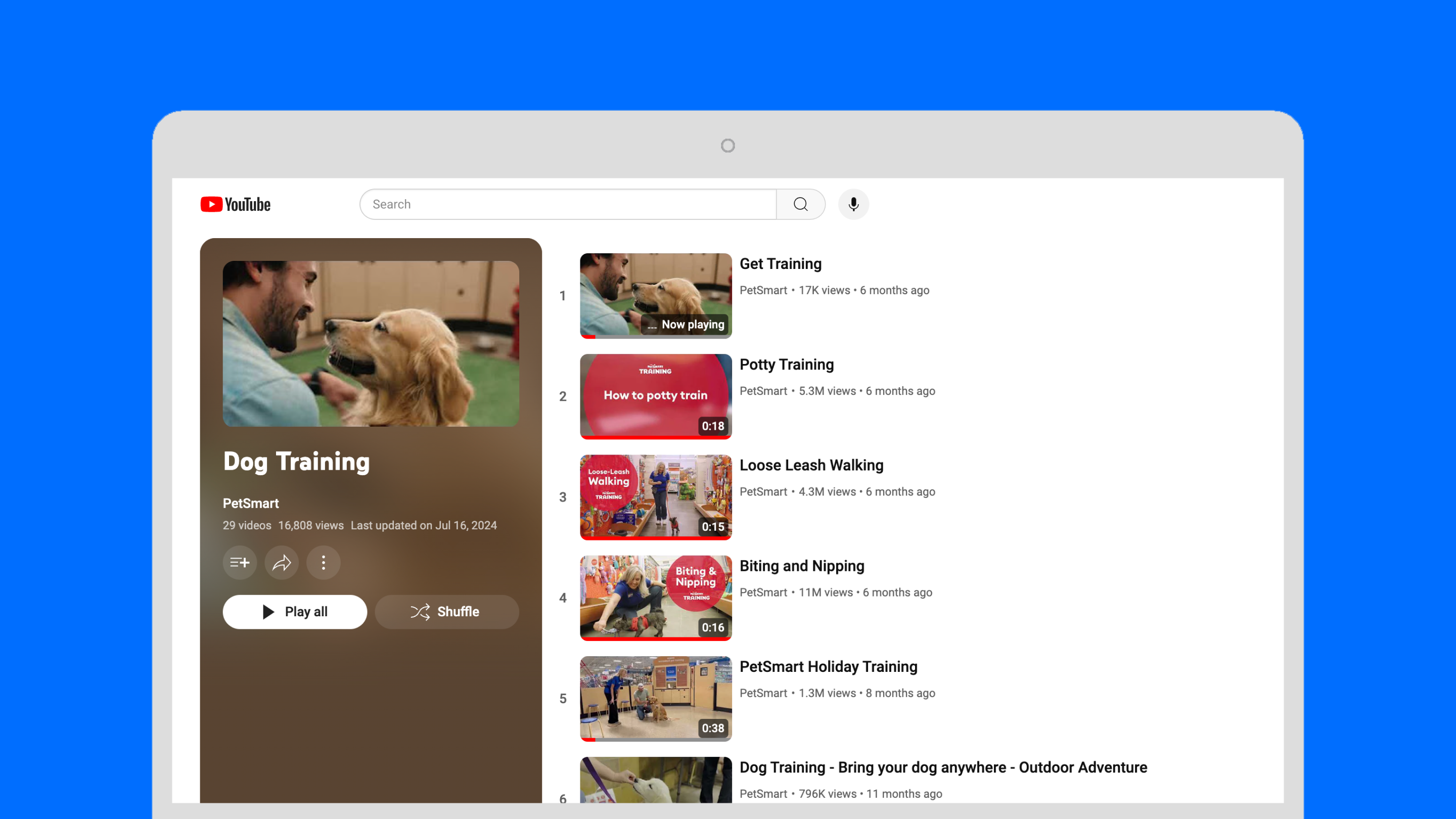The width and height of the screenshot is (1456, 819).
Task: Open Loose Leash Walking thumbnail
Action: [x=656, y=497]
